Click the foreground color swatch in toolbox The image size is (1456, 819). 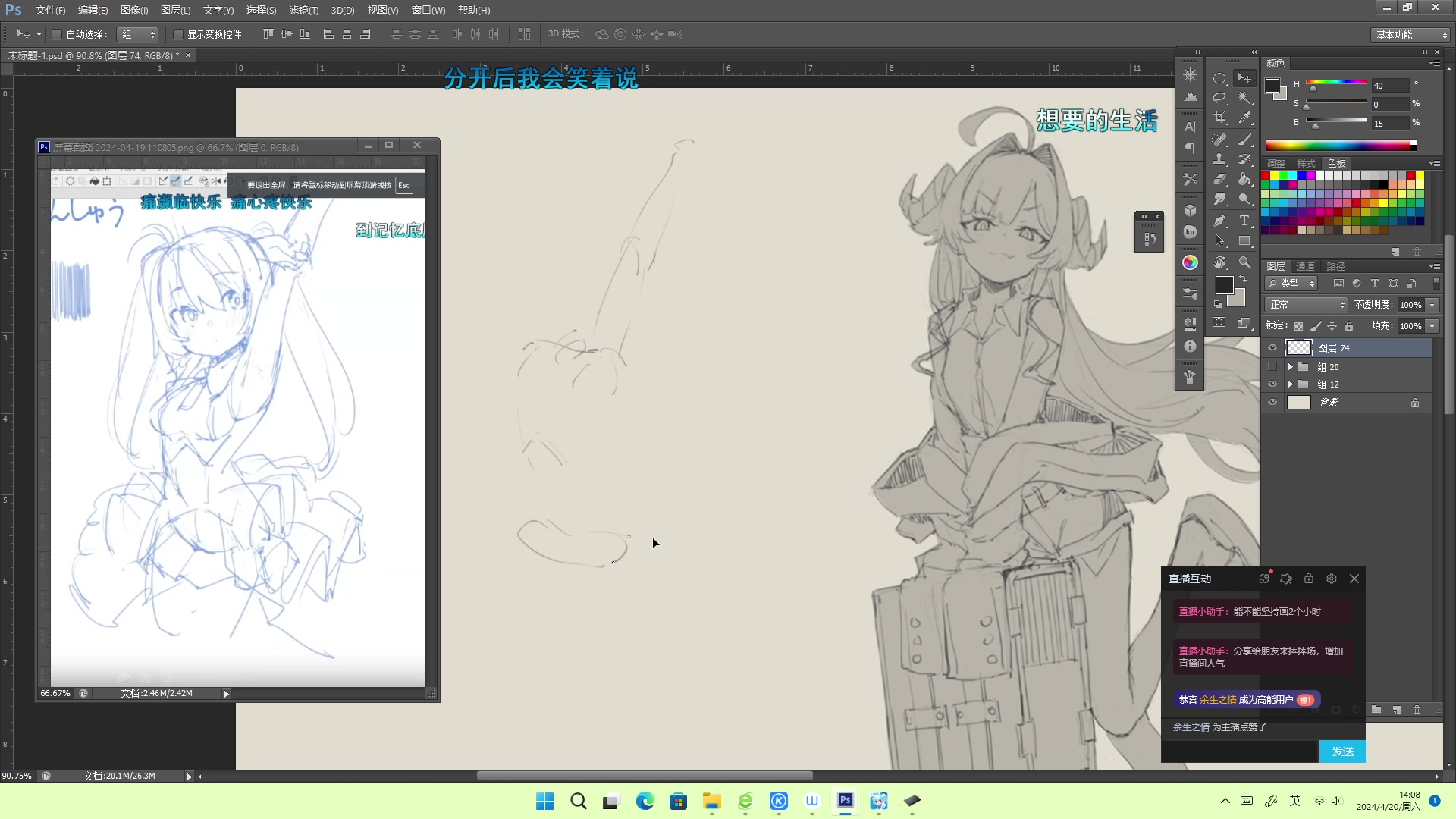point(1224,285)
